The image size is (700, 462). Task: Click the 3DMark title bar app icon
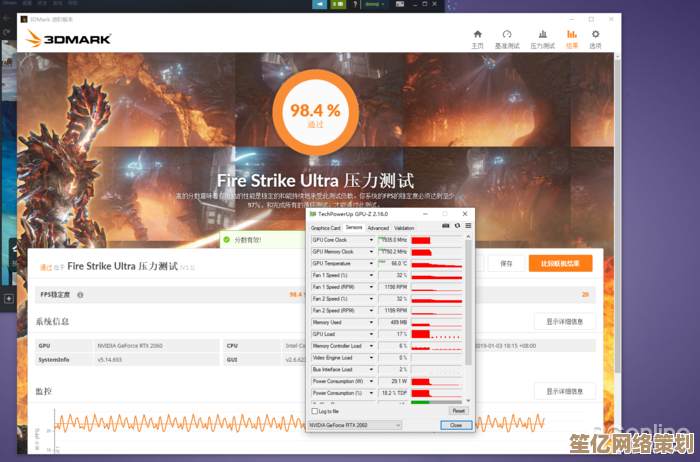24,19
